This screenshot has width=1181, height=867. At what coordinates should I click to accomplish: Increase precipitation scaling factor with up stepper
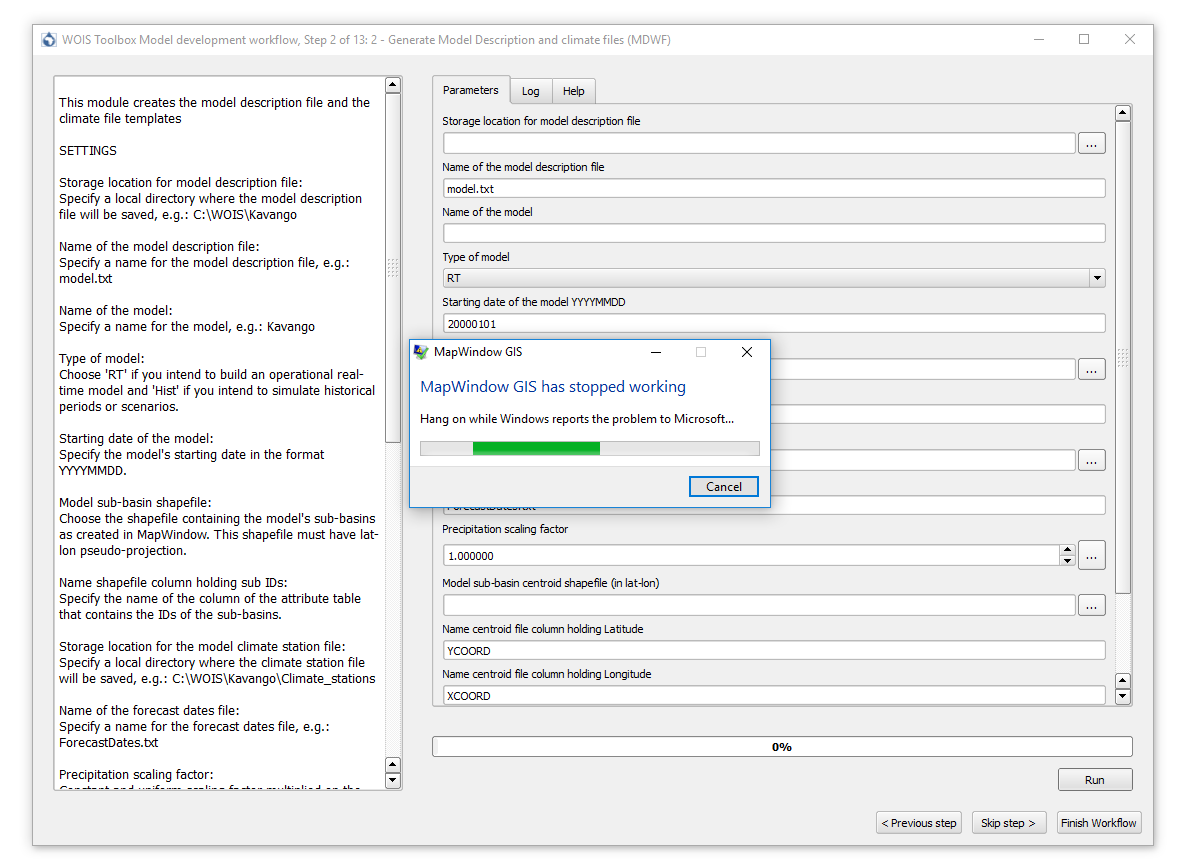[x=1068, y=550]
